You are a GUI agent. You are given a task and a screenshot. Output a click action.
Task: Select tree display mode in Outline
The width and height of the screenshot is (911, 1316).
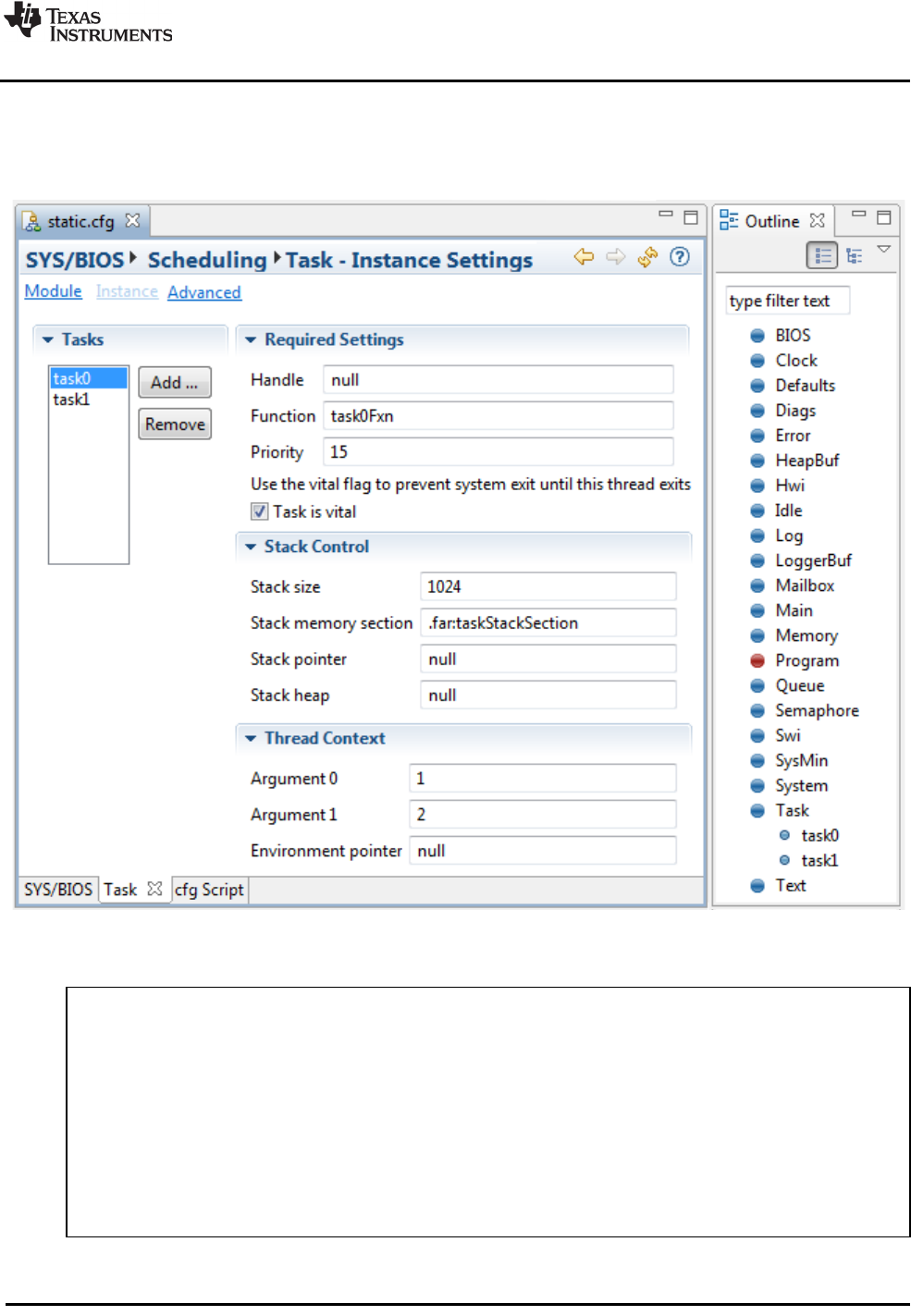point(854,255)
